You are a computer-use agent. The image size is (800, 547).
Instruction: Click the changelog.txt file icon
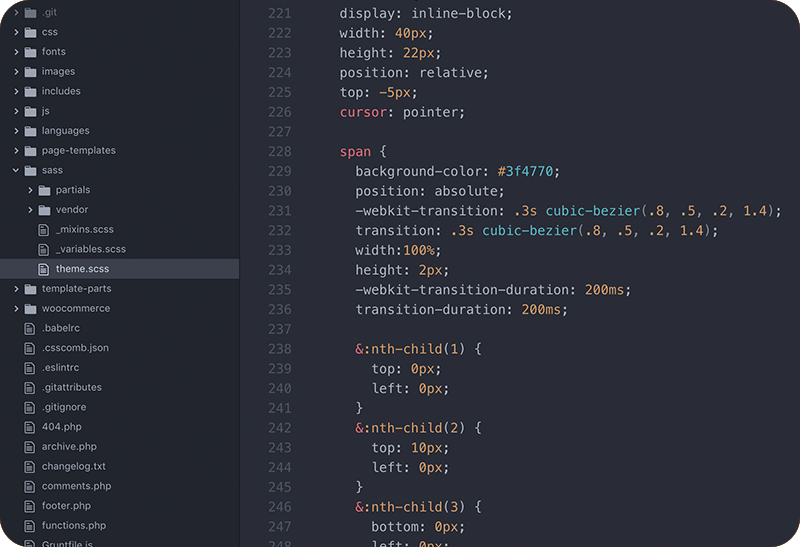(x=30, y=466)
